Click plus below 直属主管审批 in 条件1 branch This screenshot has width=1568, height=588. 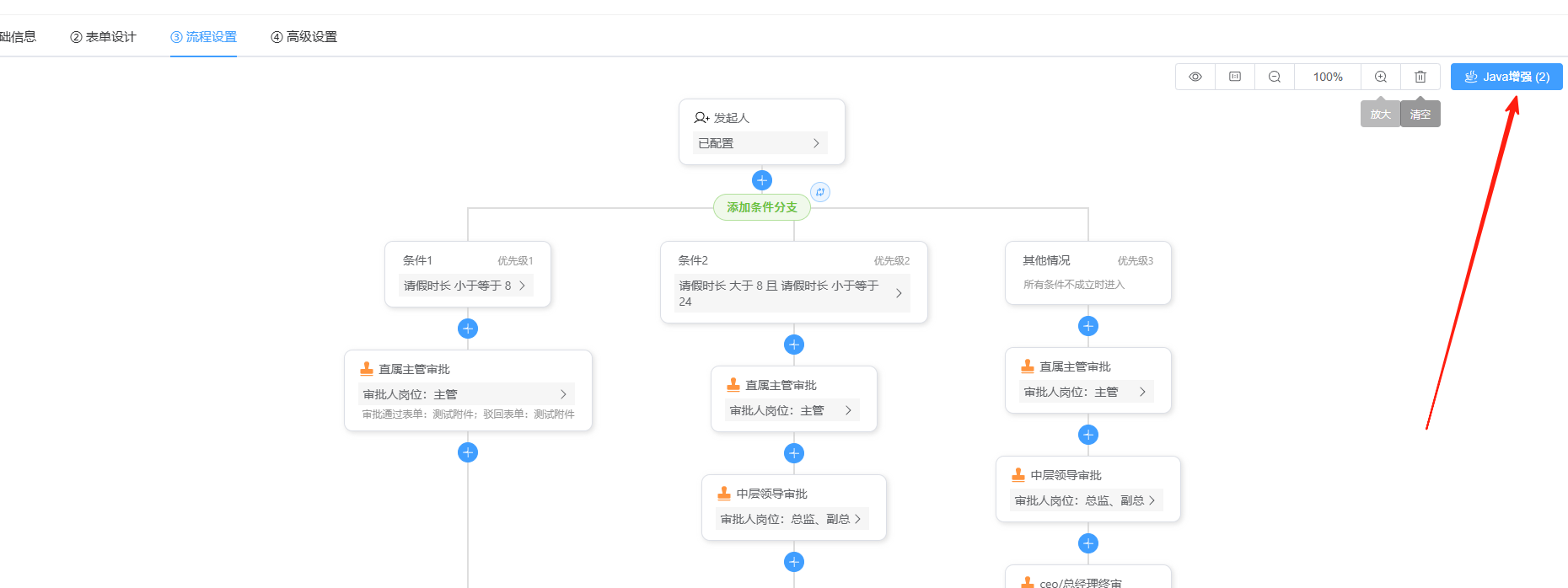(468, 452)
